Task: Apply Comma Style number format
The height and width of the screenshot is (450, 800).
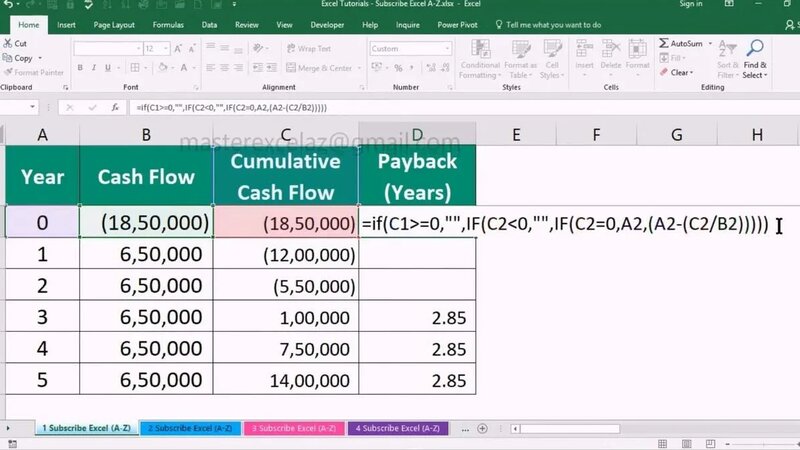Action: pyautogui.click(x=412, y=68)
